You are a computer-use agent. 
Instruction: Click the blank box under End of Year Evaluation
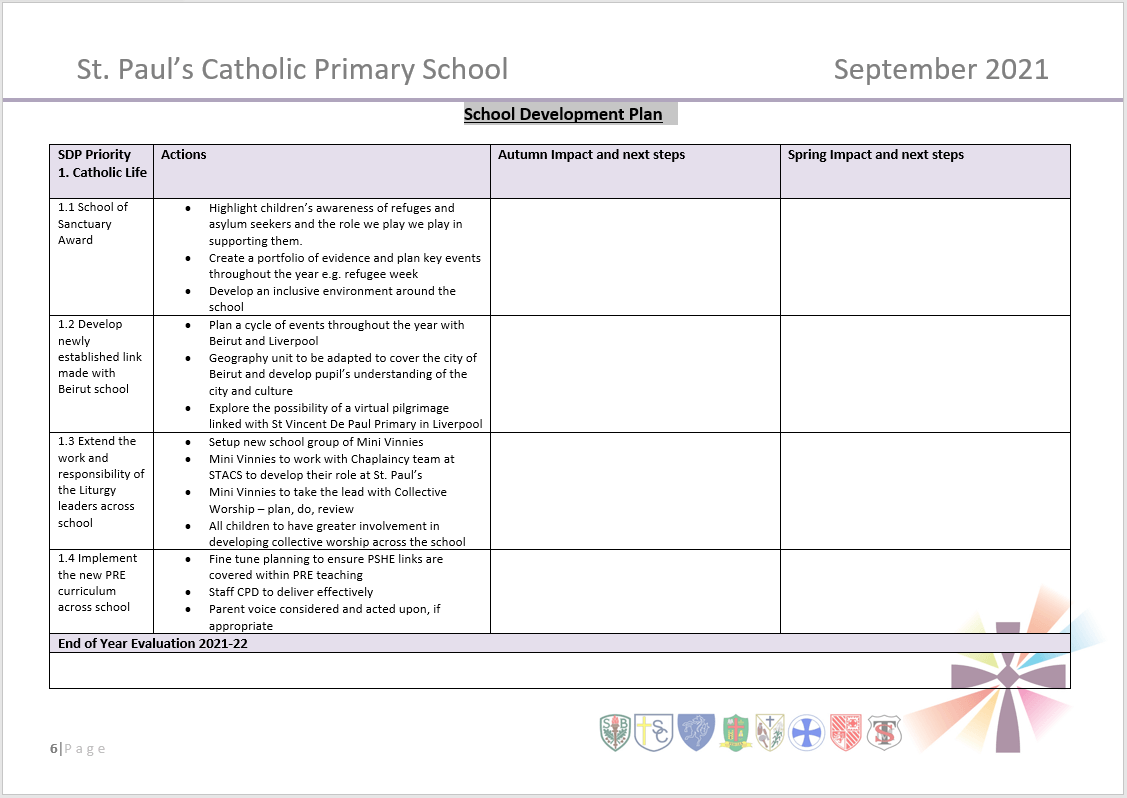[x=560, y=670]
